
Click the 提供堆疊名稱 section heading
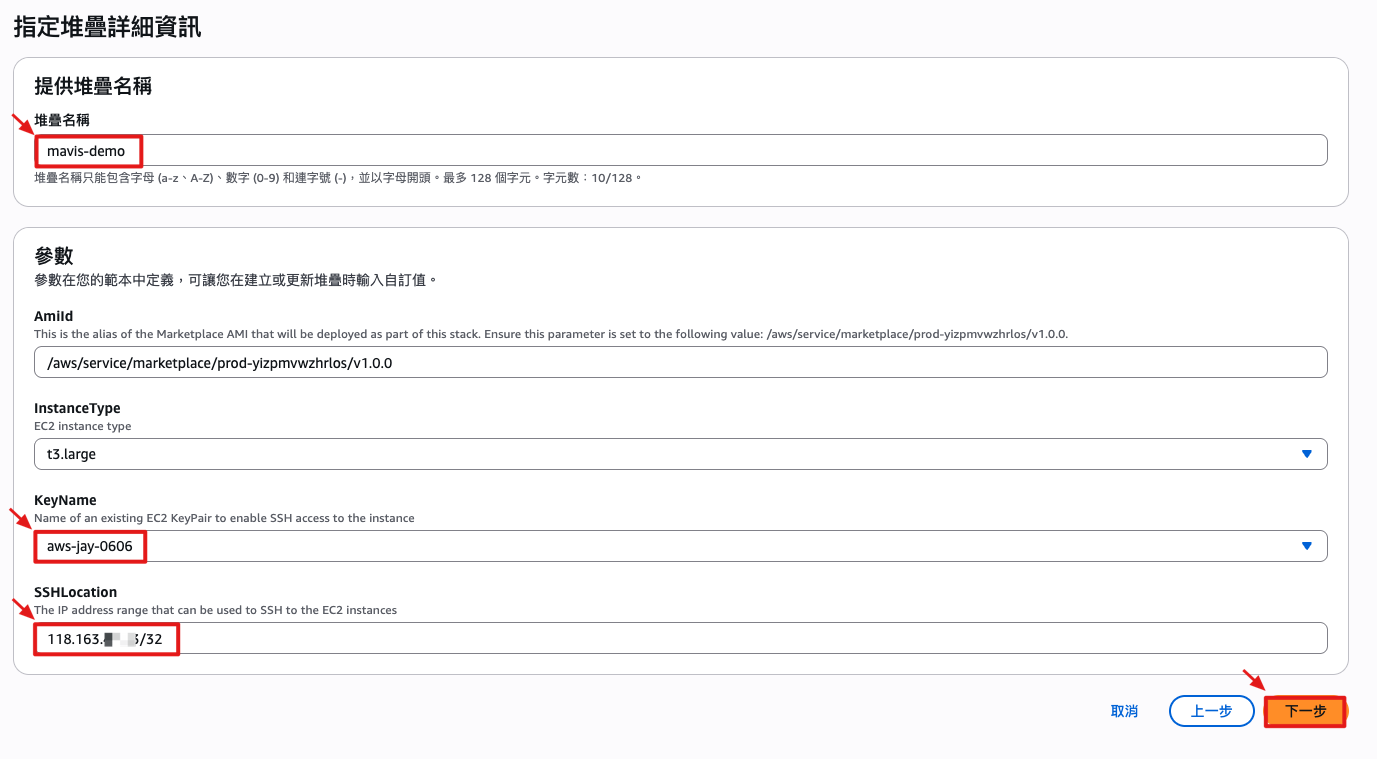[x=93, y=86]
